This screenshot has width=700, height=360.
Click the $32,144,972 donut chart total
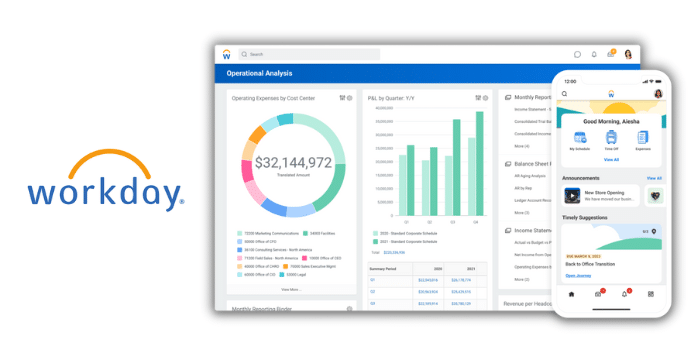click(x=293, y=163)
